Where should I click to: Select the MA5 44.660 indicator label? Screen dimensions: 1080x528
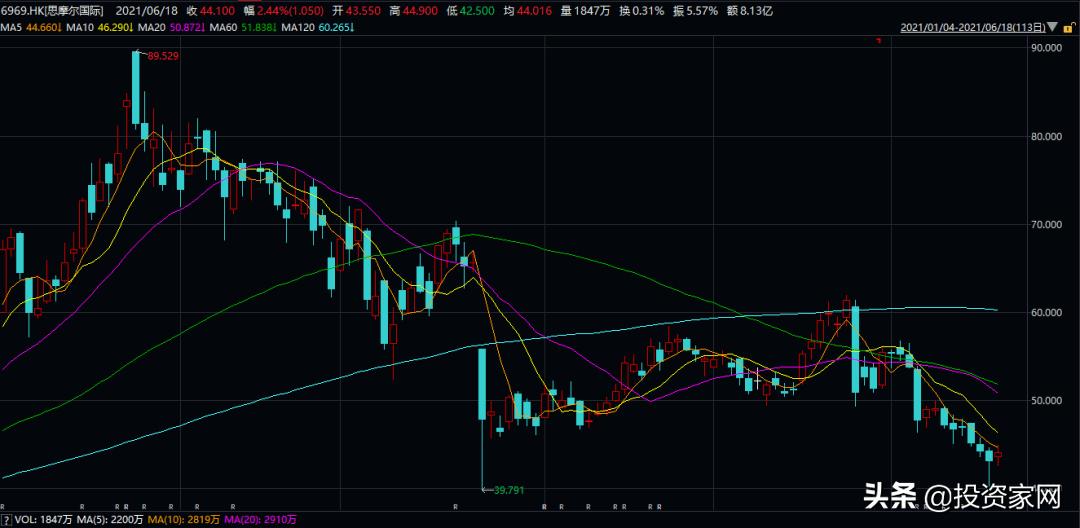30,28
